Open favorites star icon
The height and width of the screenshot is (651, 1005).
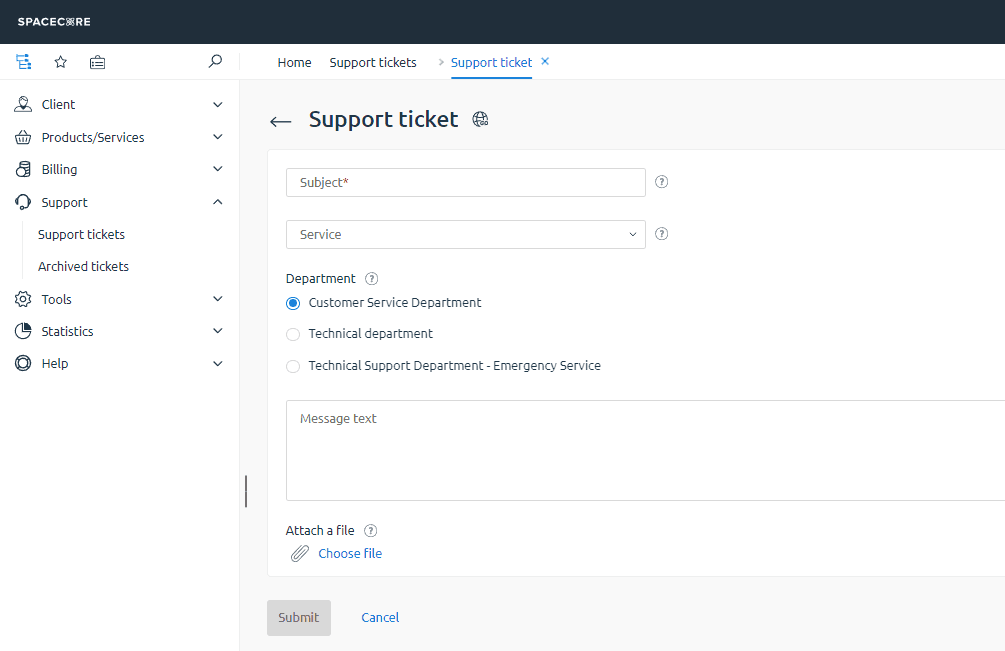click(60, 62)
